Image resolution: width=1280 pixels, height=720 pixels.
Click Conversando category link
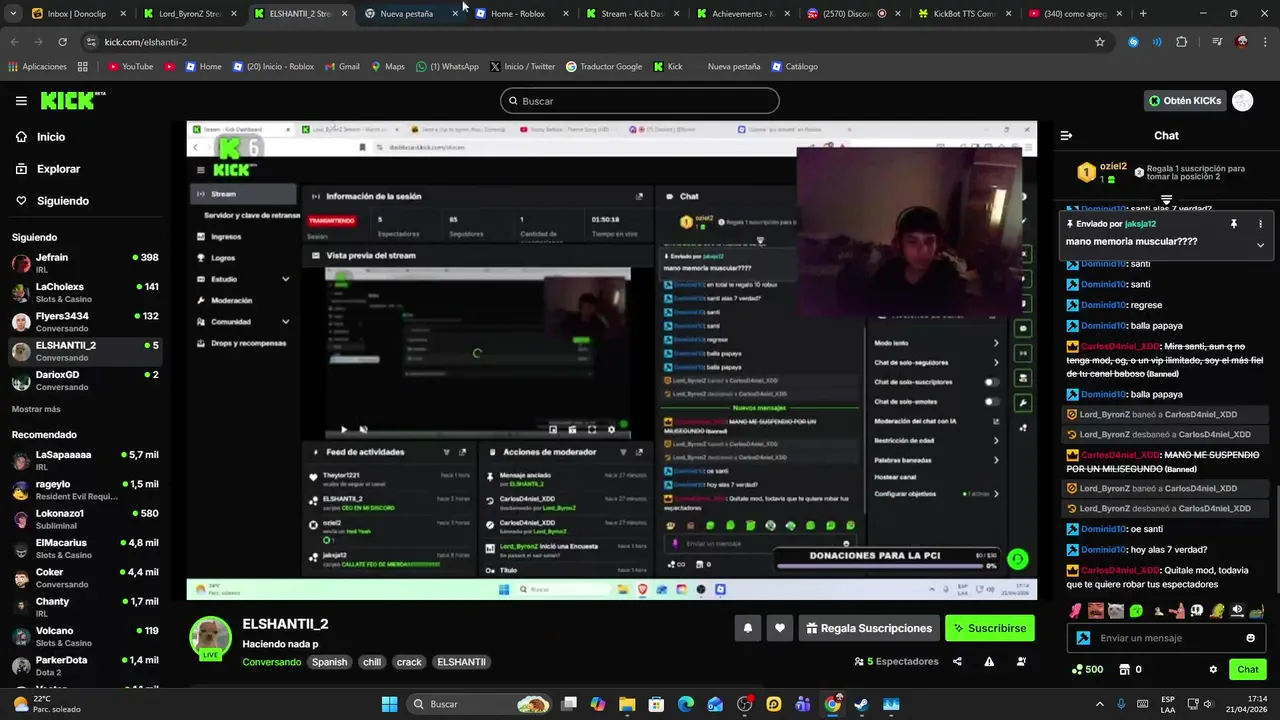[x=271, y=662]
